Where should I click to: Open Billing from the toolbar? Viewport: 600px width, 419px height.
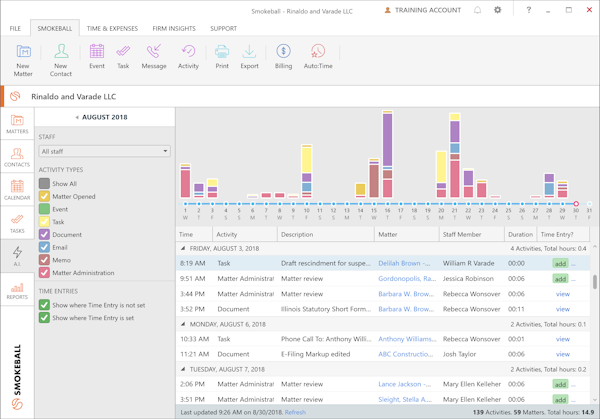click(283, 56)
